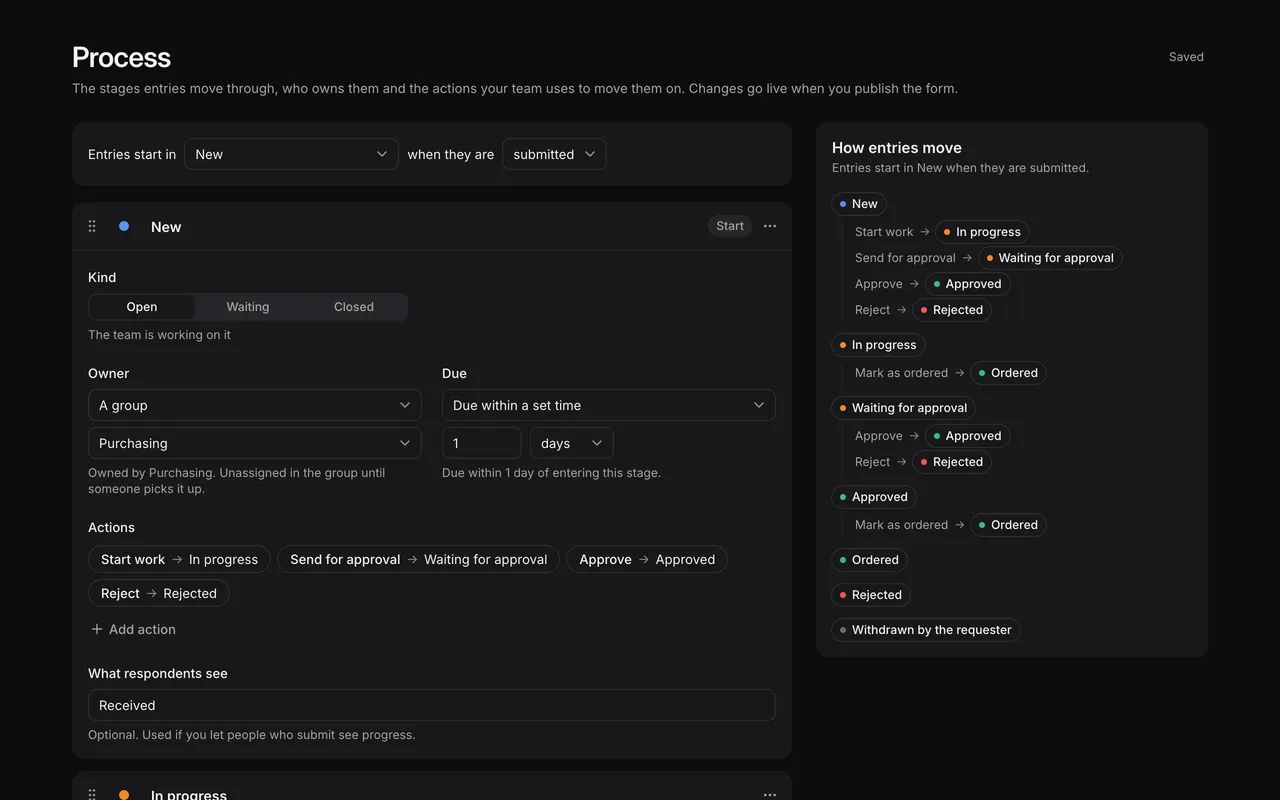The image size is (1280, 800).
Task: Click the plus icon for Add action
Action: tap(97, 629)
